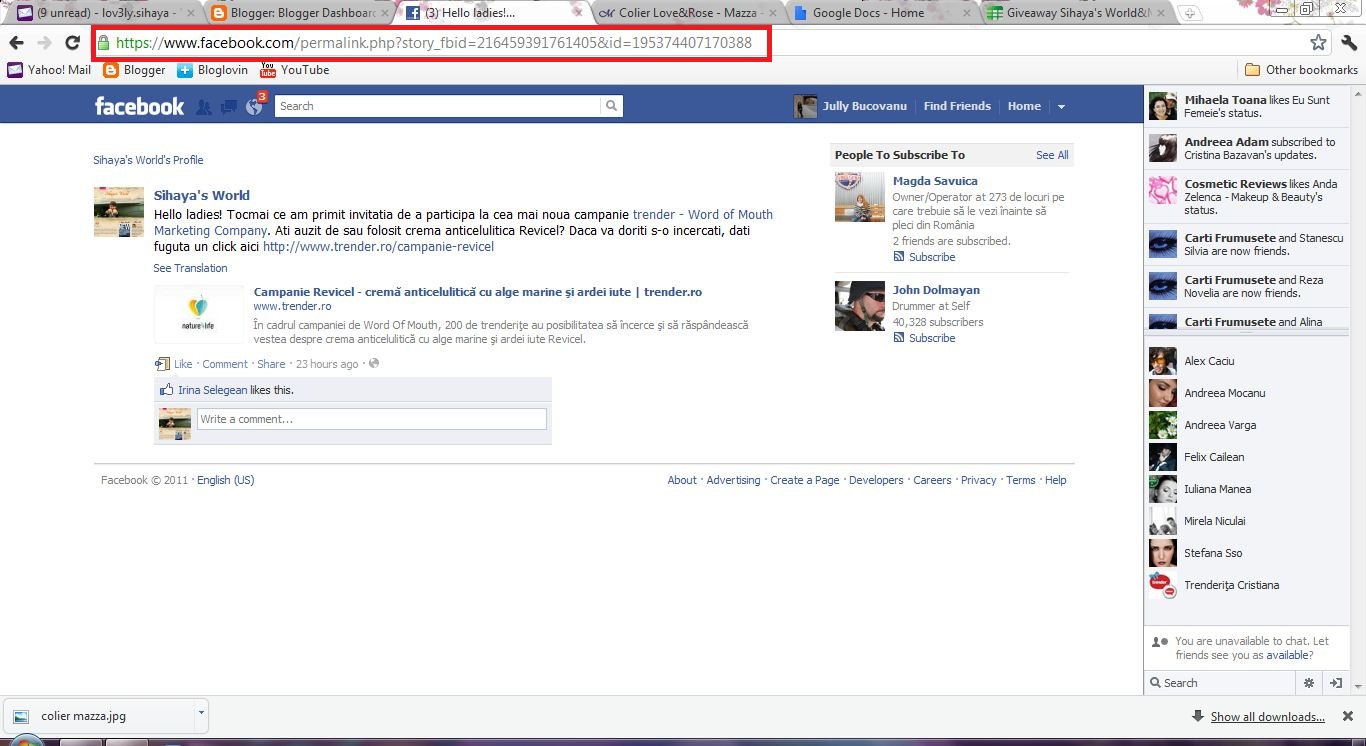Click post privacy globe icon
Screen dimensions: 1366x746
click(x=374, y=364)
